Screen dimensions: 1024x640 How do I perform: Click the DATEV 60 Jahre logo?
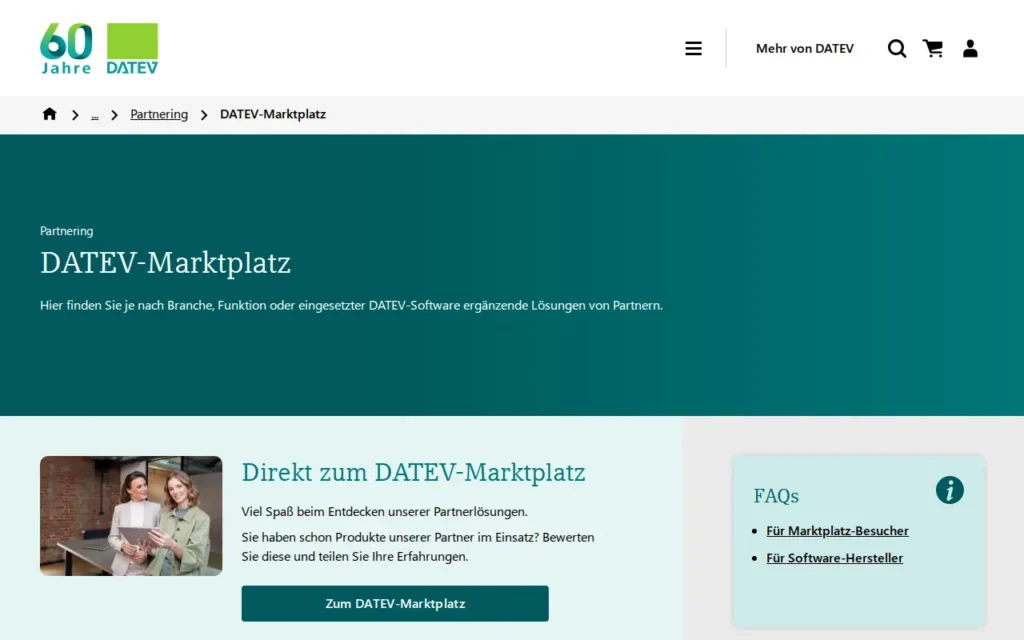pyautogui.click(x=99, y=48)
